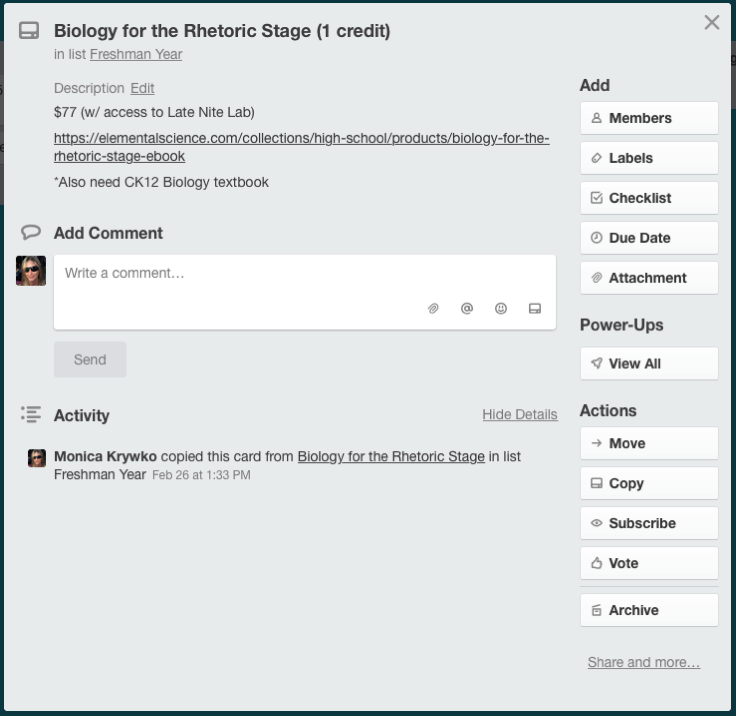This screenshot has width=736, height=716.
Task: Hide Details in Activity section
Action: pos(519,415)
